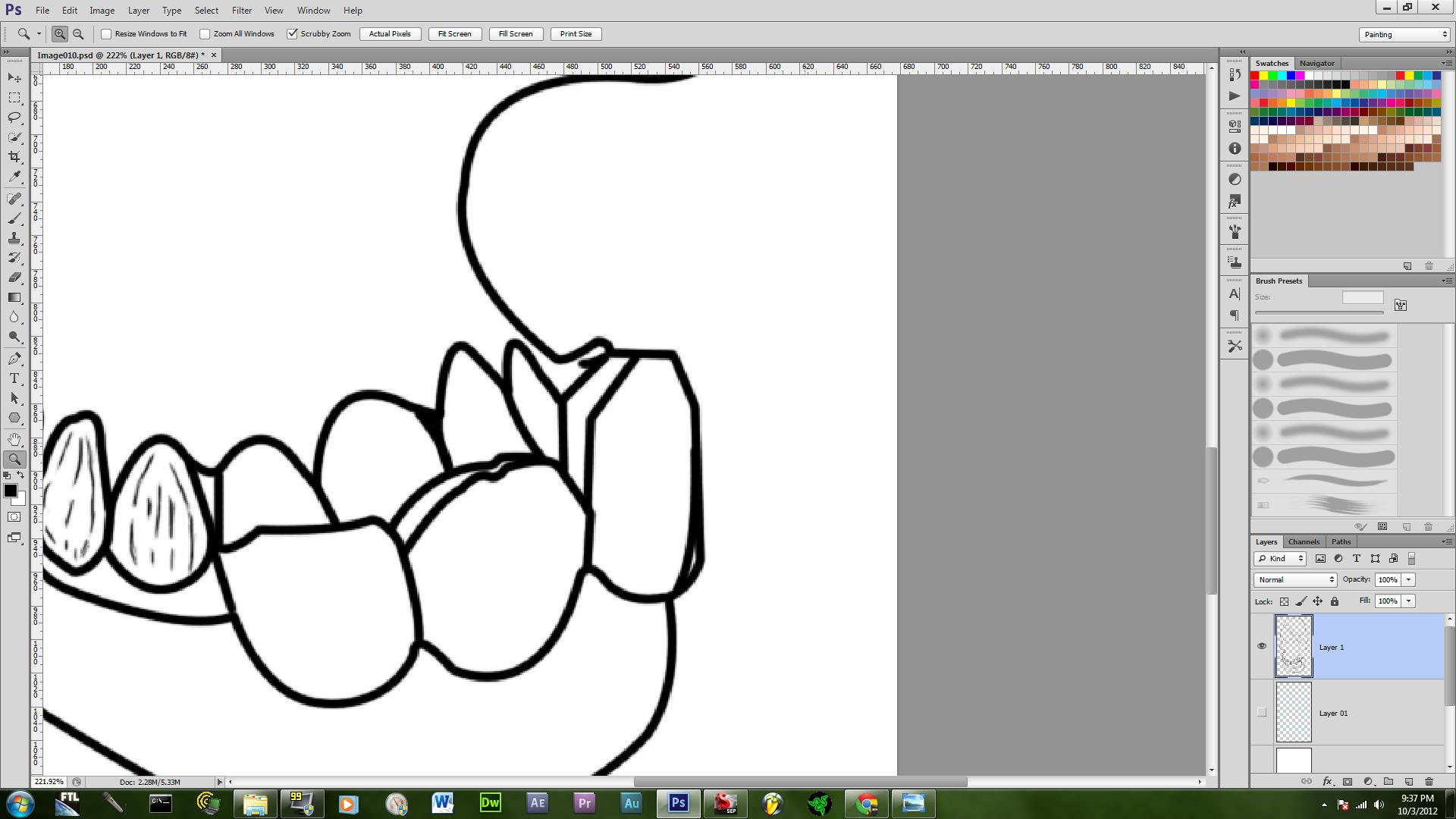Select the Eraser tool
This screenshot has width=1456, height=819.
coord(14,278)
